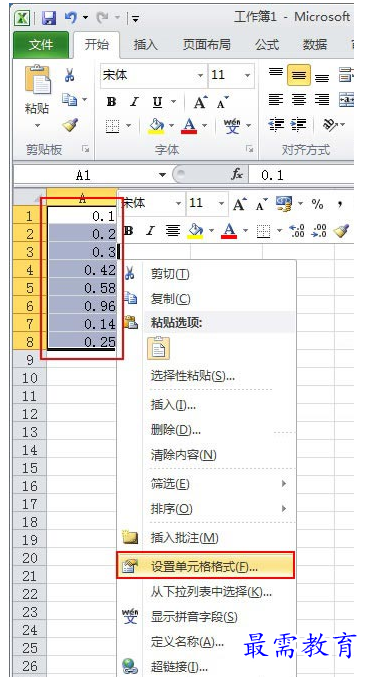Open font group dialog launcher
The image size is (365, 677).
(x=250, y=149)
